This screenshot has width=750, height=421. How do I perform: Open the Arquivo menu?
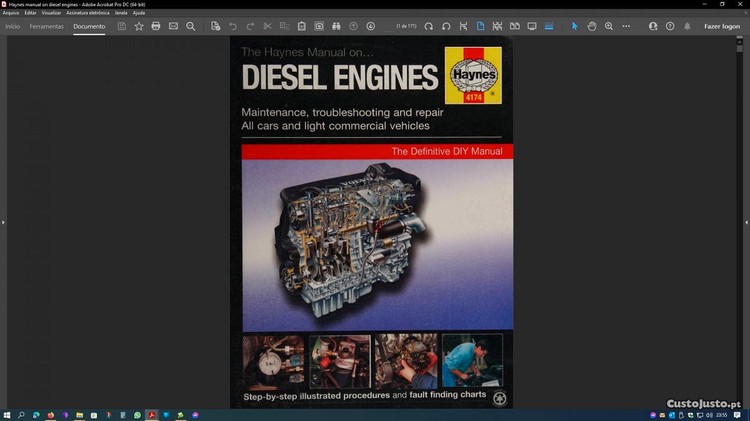[11, 12]
